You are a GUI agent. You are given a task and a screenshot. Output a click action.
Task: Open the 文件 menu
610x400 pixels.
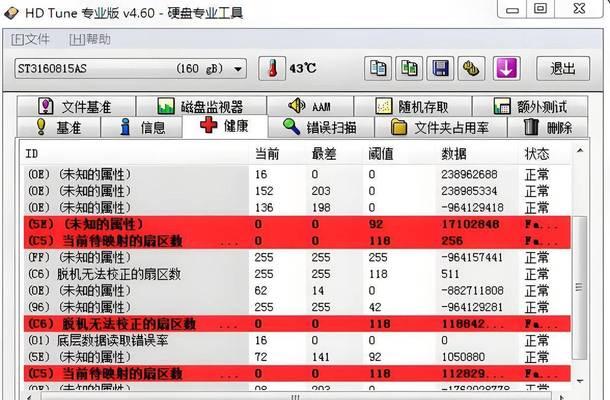30,39
